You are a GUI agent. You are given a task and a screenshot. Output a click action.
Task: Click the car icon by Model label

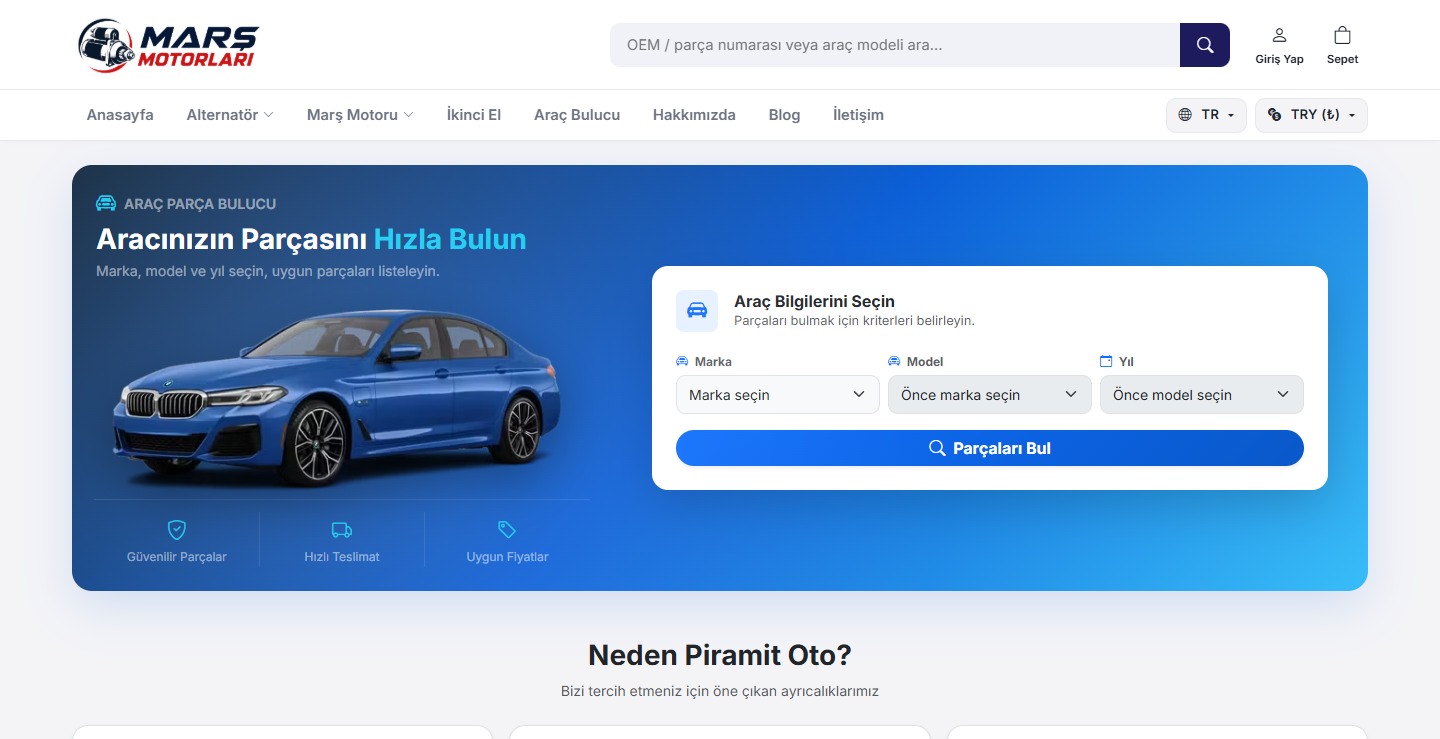tap(894, 361)
